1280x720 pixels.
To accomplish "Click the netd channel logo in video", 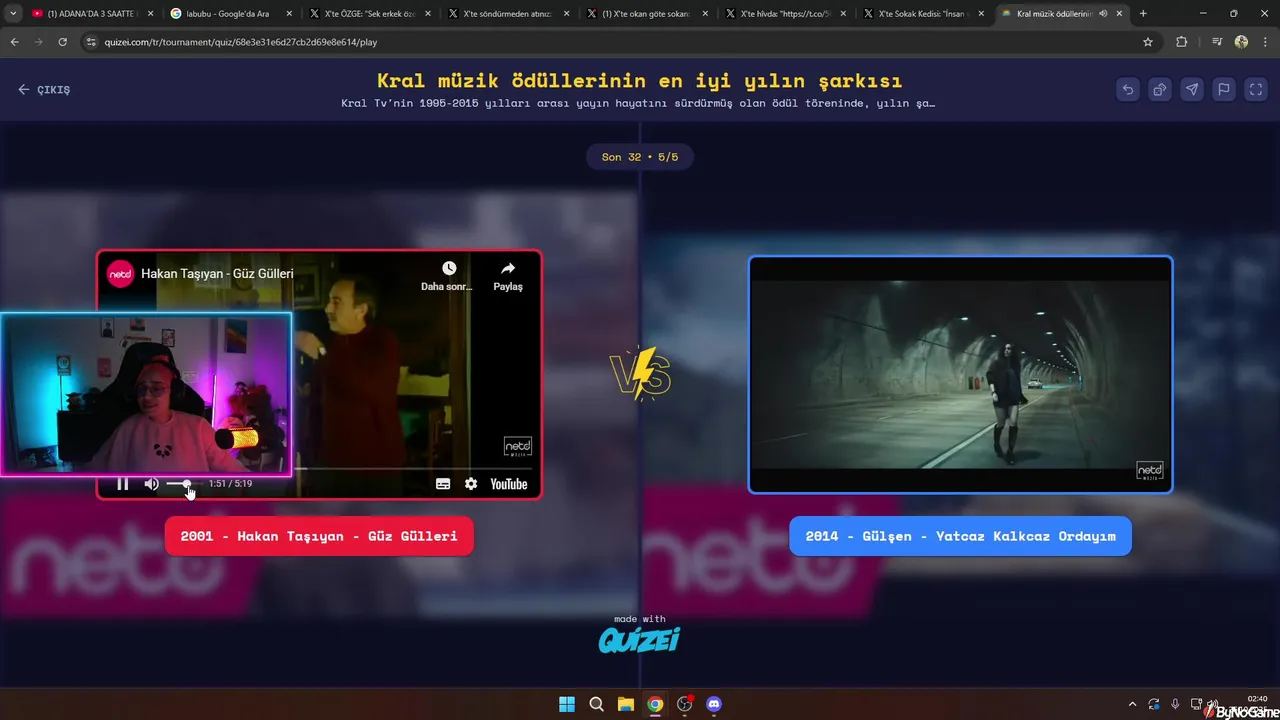I will [121, 274].
